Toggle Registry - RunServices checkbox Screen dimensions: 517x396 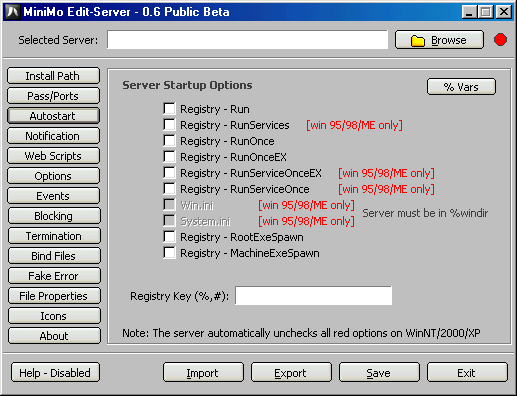[x=169, y=124]
